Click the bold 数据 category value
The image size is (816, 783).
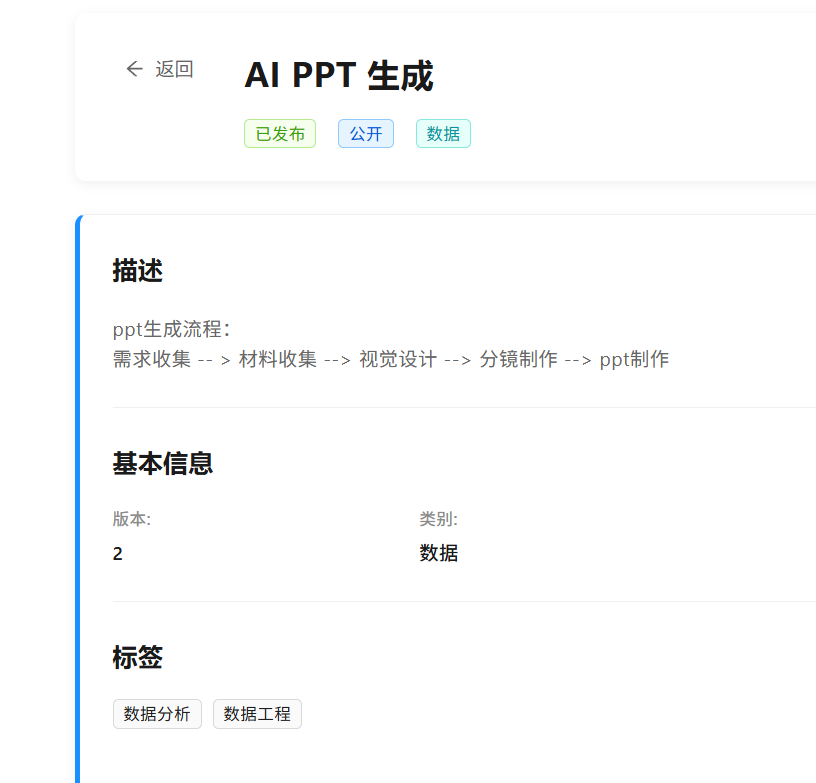coord(439,554)
